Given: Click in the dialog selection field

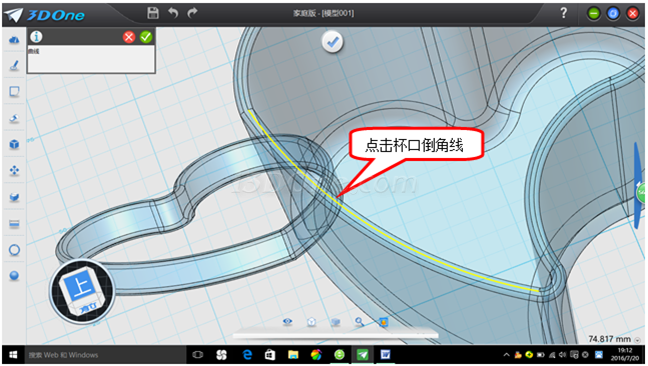Looking at the screenshot, I should point(91,59).
